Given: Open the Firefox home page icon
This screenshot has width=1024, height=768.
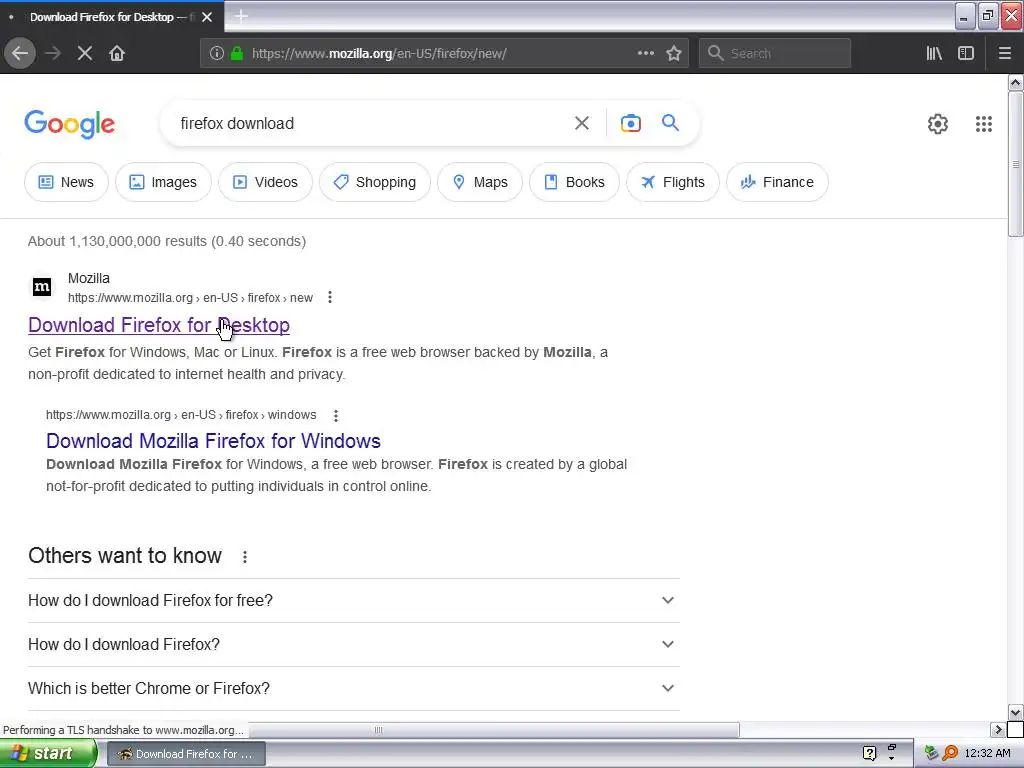Looking at the screenshot, I should tap(117, 54).
